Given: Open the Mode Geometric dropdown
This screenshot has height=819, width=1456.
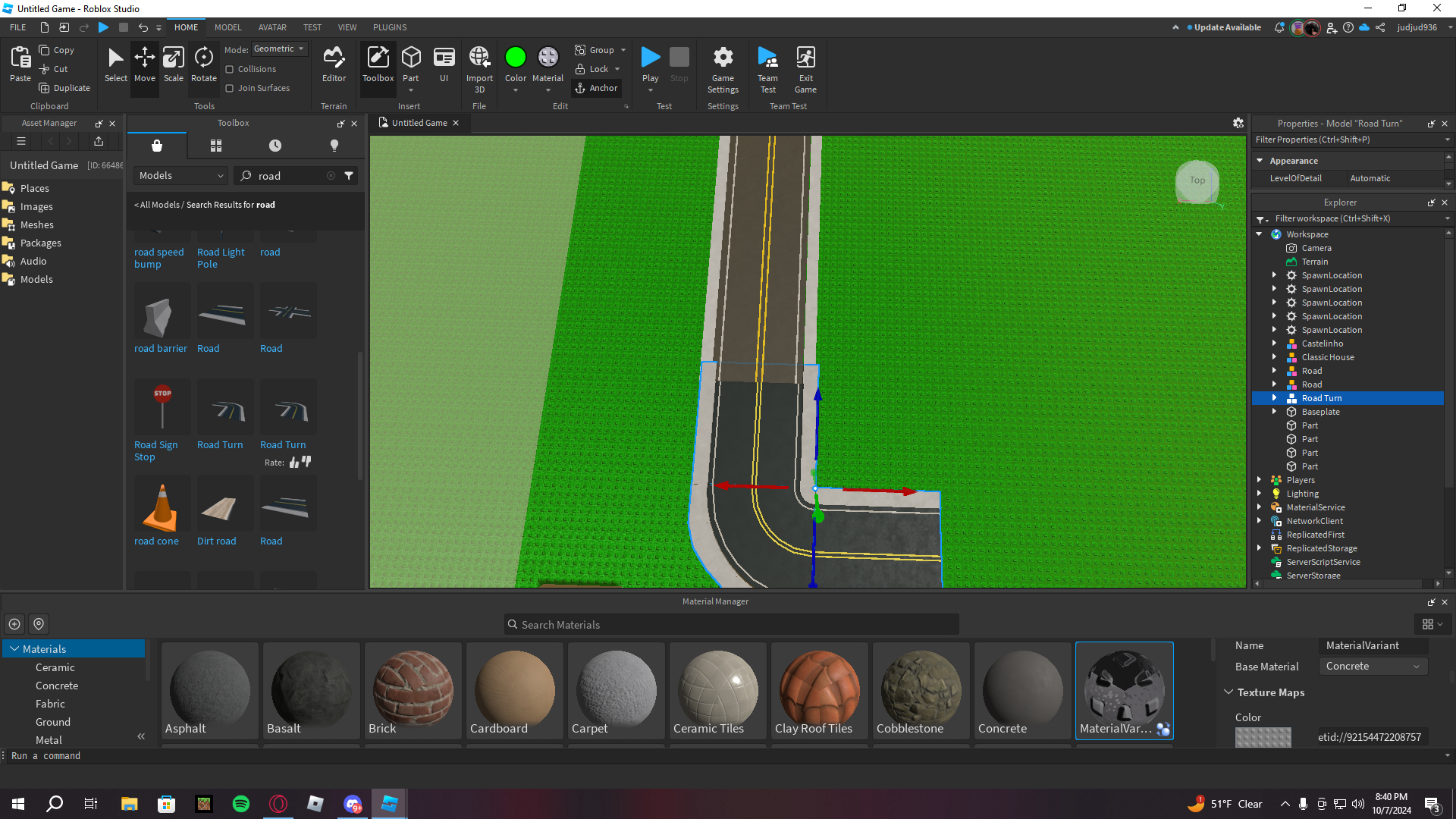Looking at the screenshot, I should click(x=279, y=49).
